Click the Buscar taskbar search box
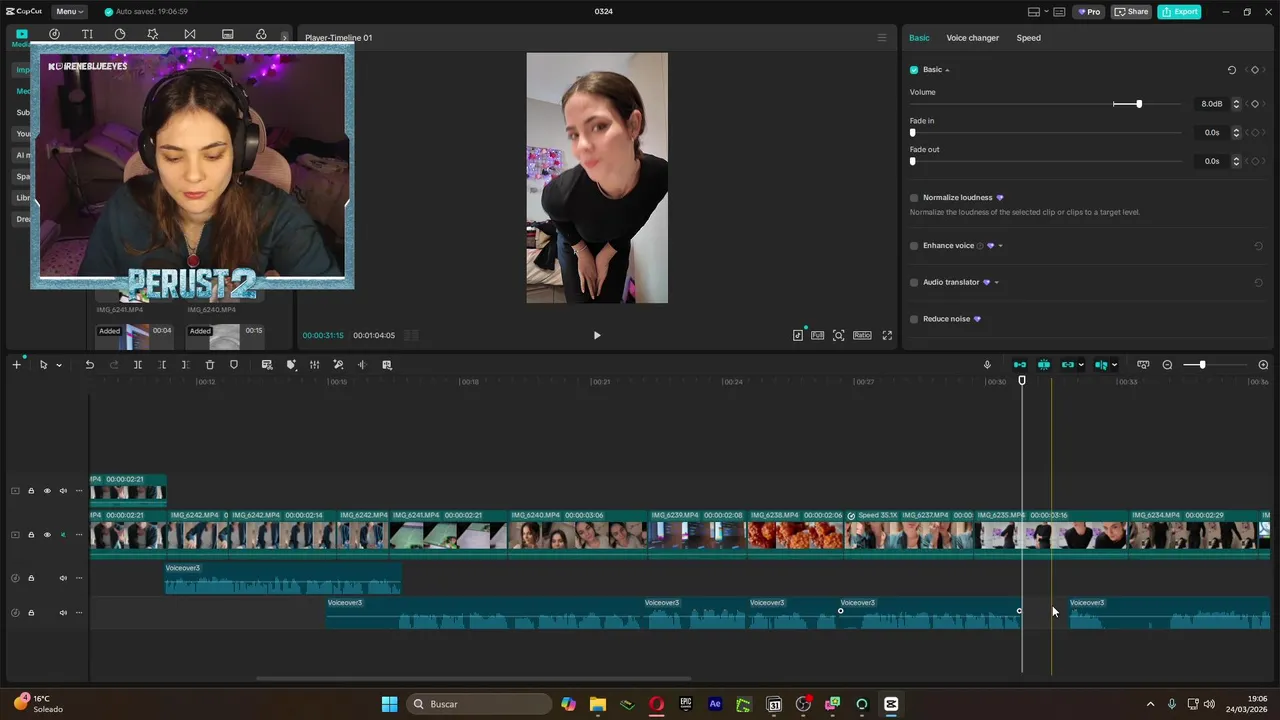The width and height of the screenshot is (1280, 720). click(x=480, y=704)
